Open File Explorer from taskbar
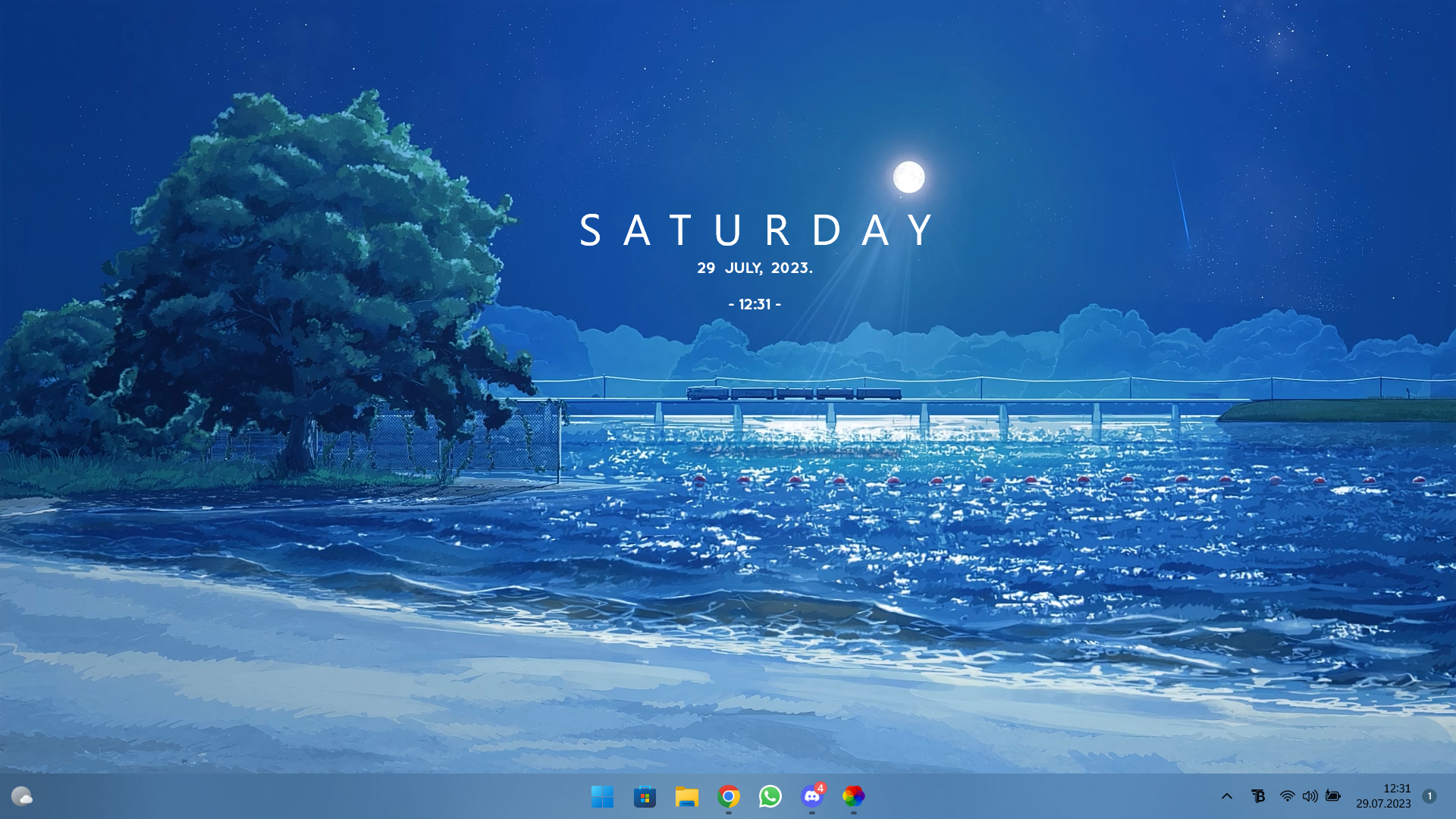1456x819 pixels. click(x=687, y=796)
